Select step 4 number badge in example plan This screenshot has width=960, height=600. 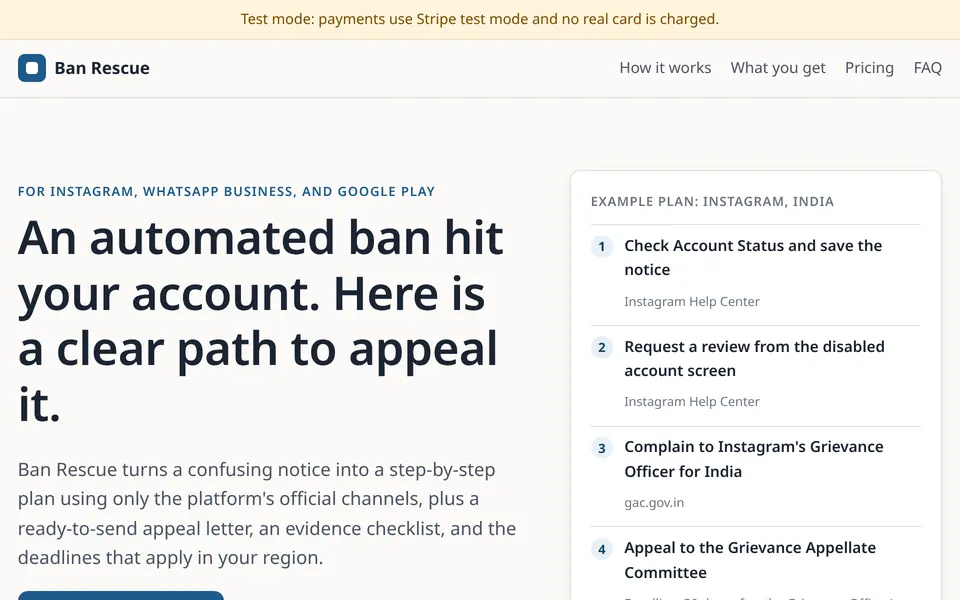coord(601,549)
